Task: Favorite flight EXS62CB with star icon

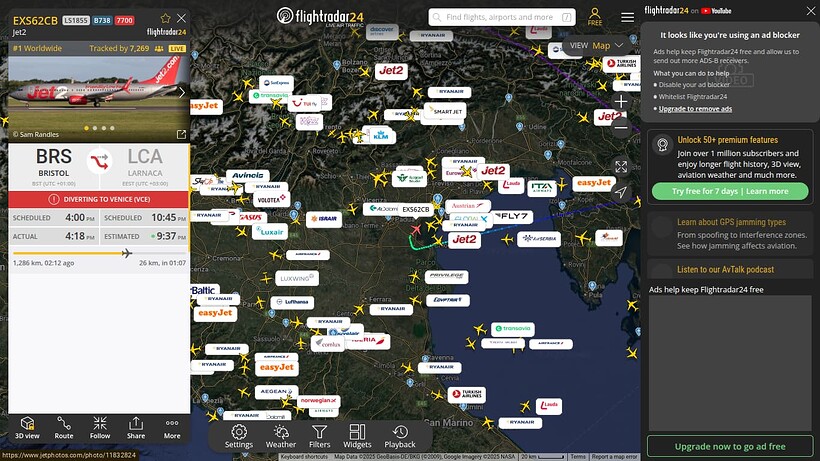Action: coord(165,18)
